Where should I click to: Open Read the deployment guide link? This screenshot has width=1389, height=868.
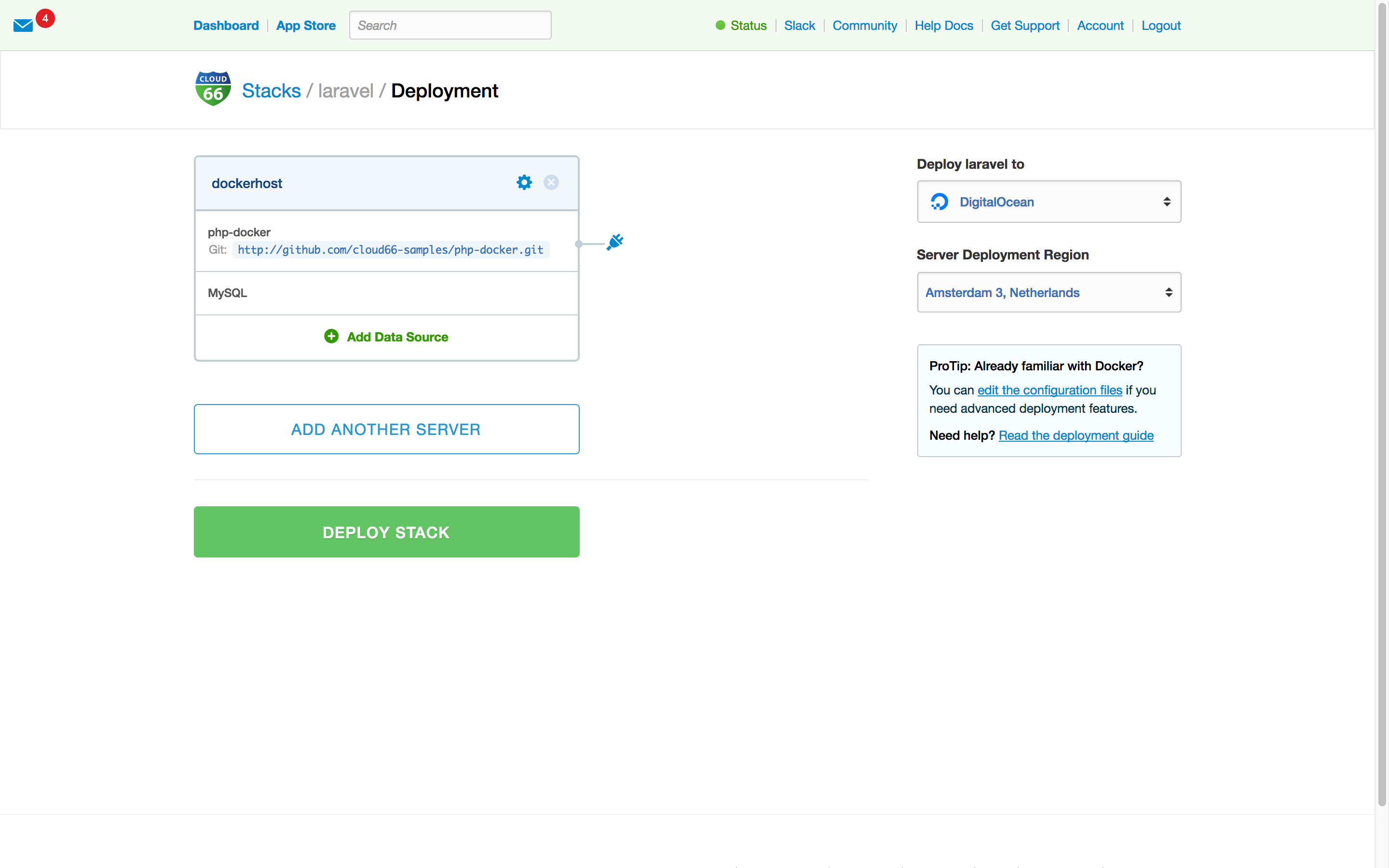tap(1076, 435)
